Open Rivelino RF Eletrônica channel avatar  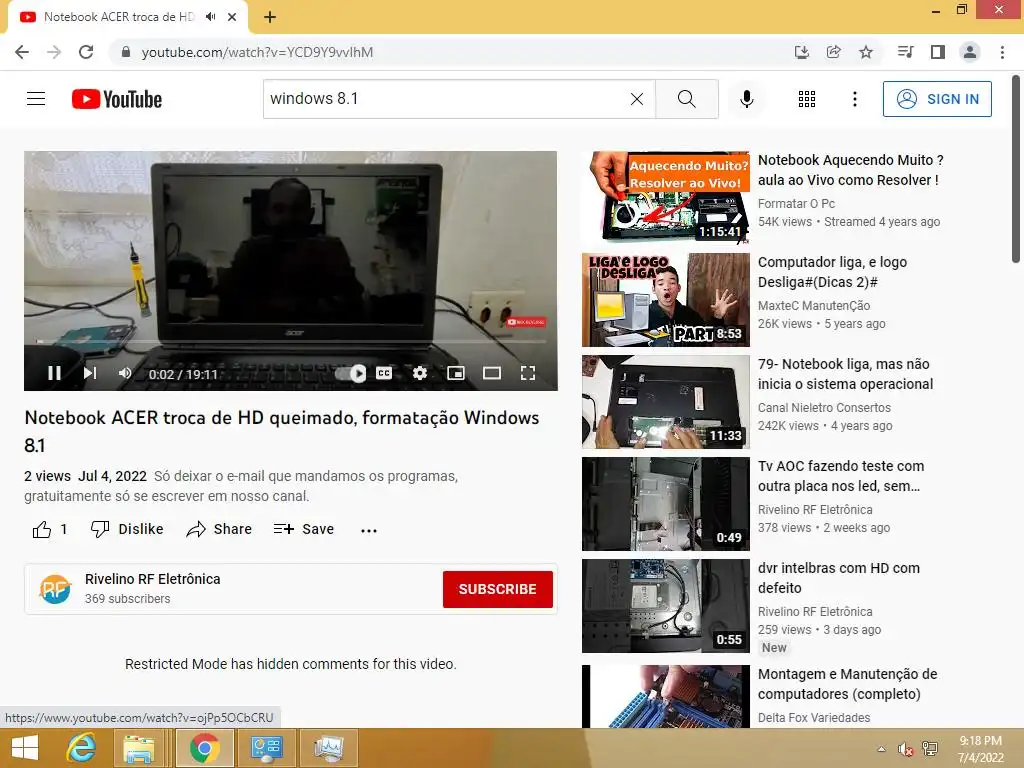(55, 588)
